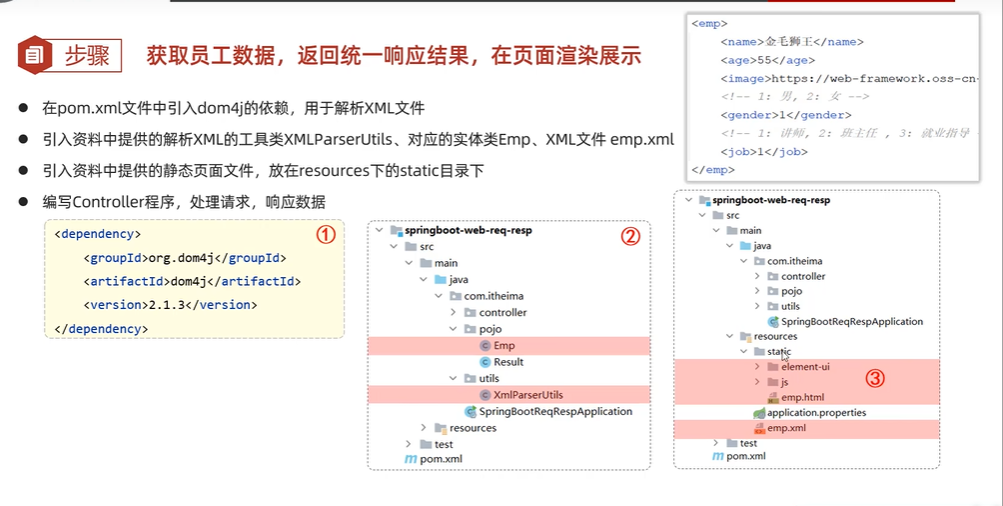Select the emp.xml label in tree ③
Viewport: 1003px width, 506px height.
click(787, 428)
